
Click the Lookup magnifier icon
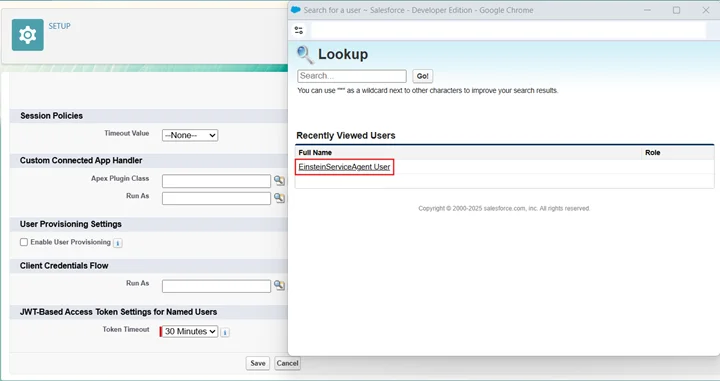(x=305, y=55)
